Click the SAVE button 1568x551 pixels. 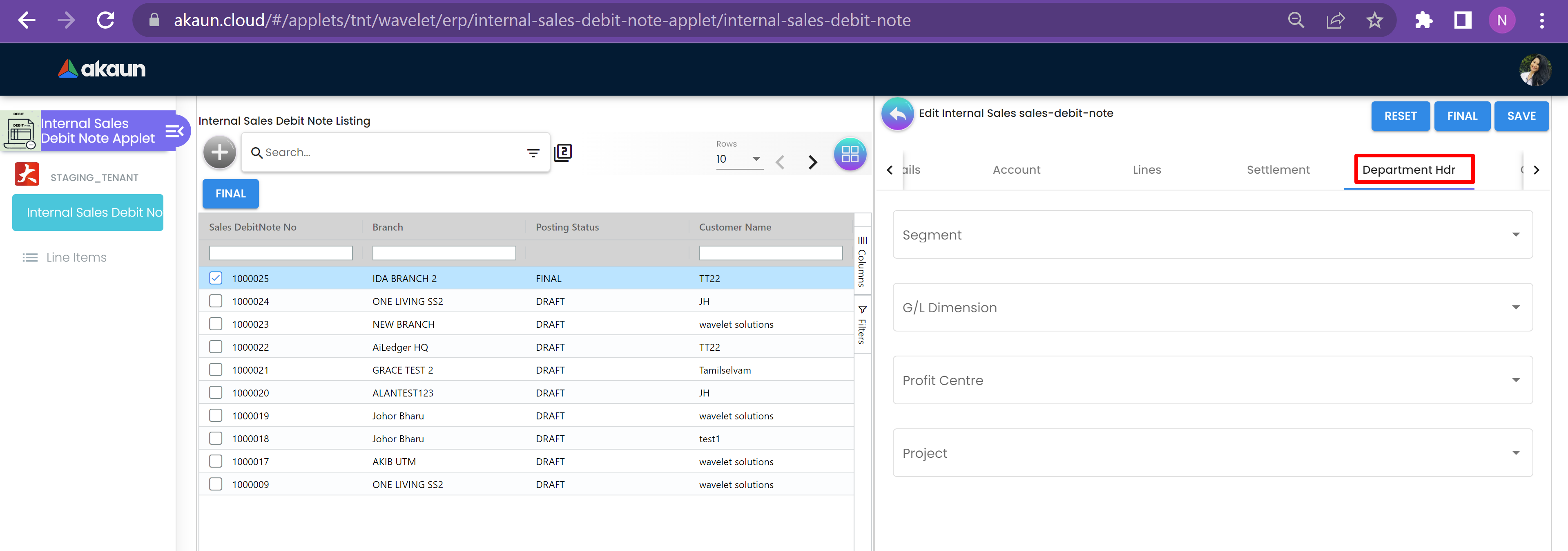click(x=1521, y=116)
